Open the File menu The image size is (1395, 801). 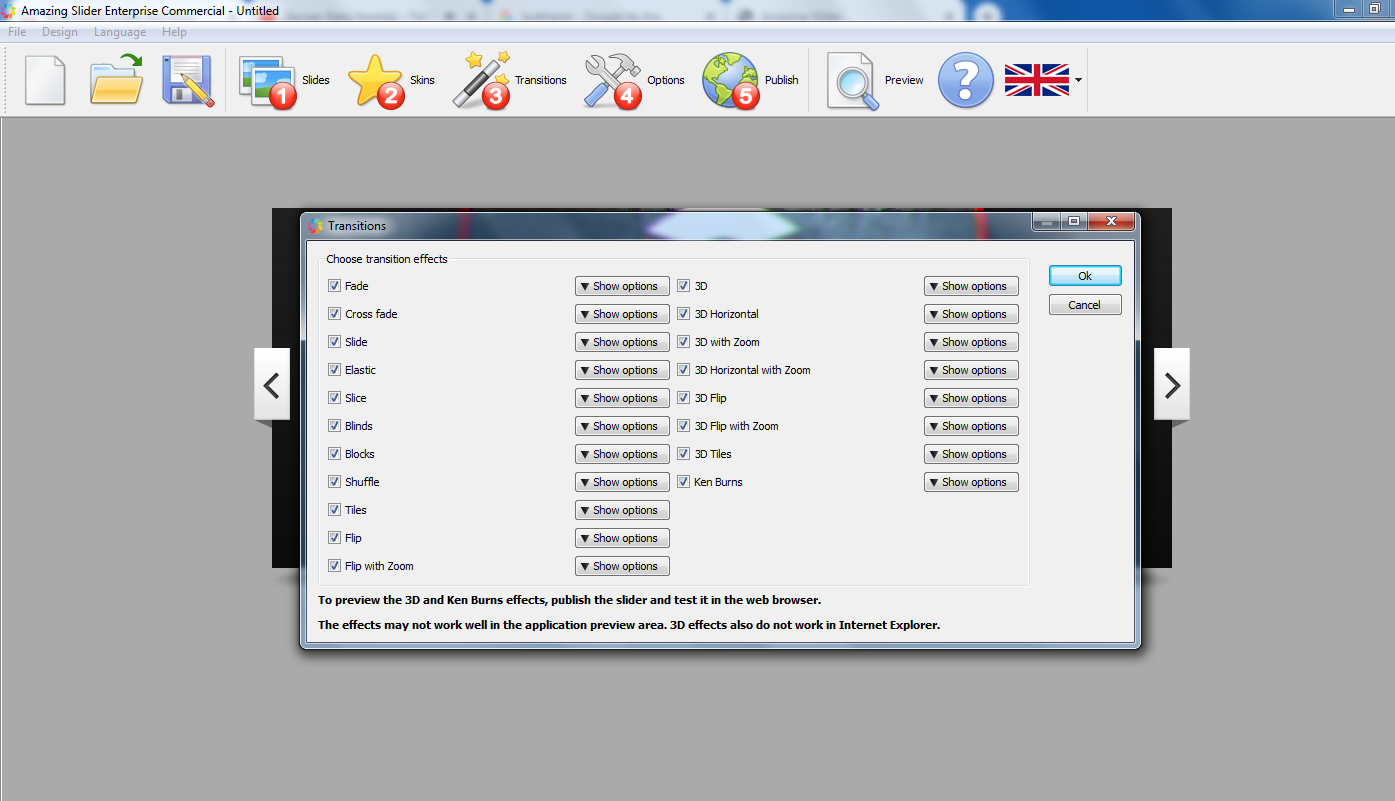pos(17,32)
